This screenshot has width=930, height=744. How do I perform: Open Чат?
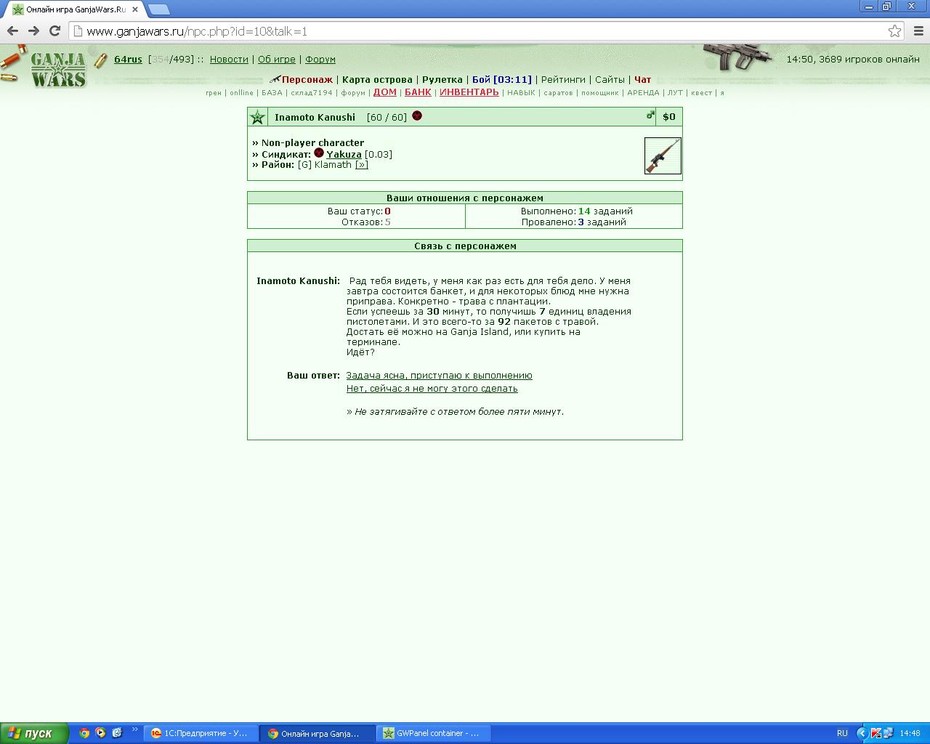click(642, 80)
